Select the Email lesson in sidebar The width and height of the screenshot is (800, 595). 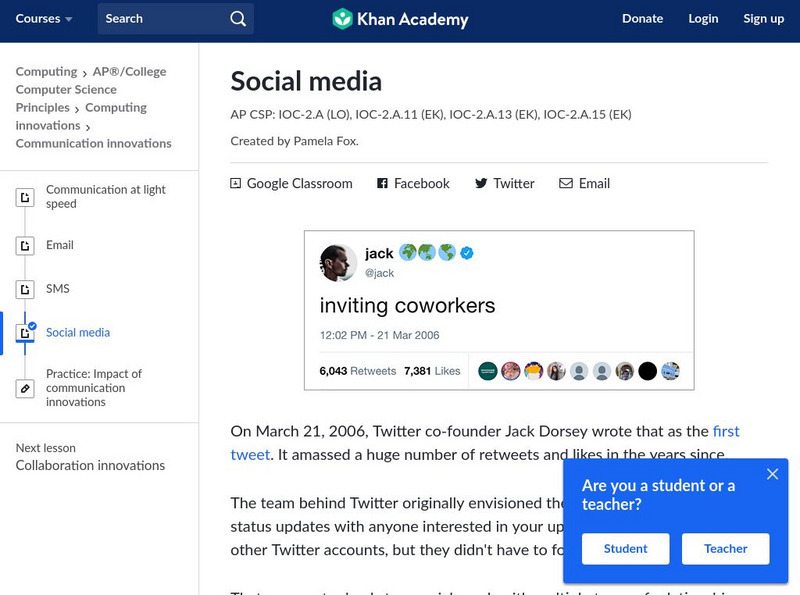point(60,245)
